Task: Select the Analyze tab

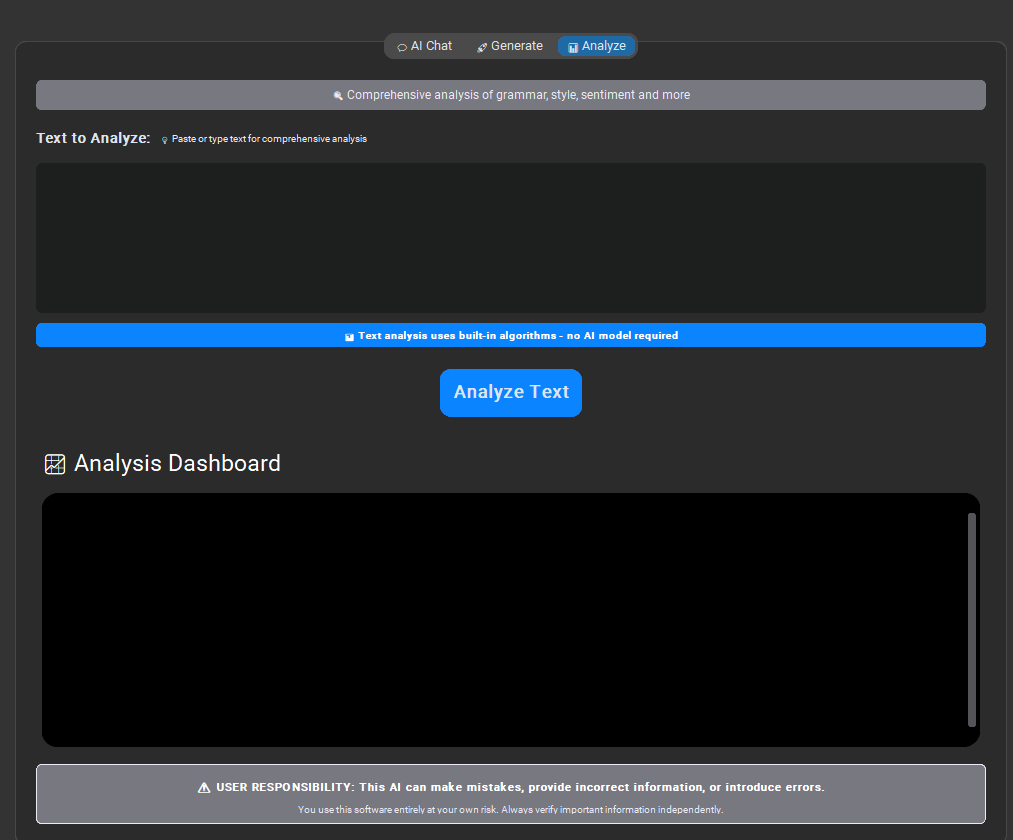Action: coord(597,46)
